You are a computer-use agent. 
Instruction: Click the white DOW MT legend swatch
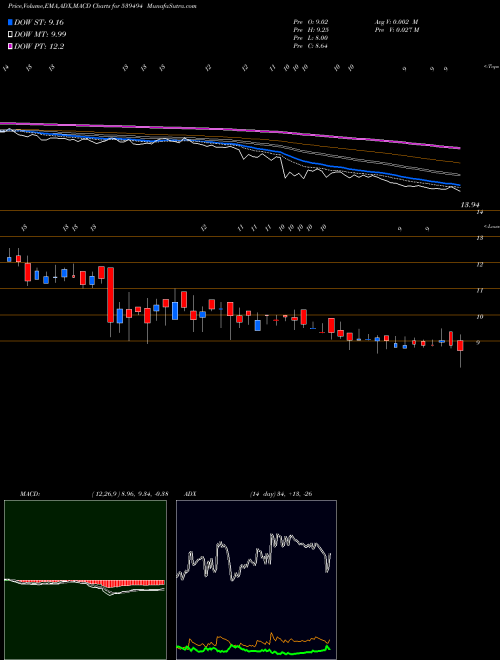pyautogui.click(x=10, y=35)
